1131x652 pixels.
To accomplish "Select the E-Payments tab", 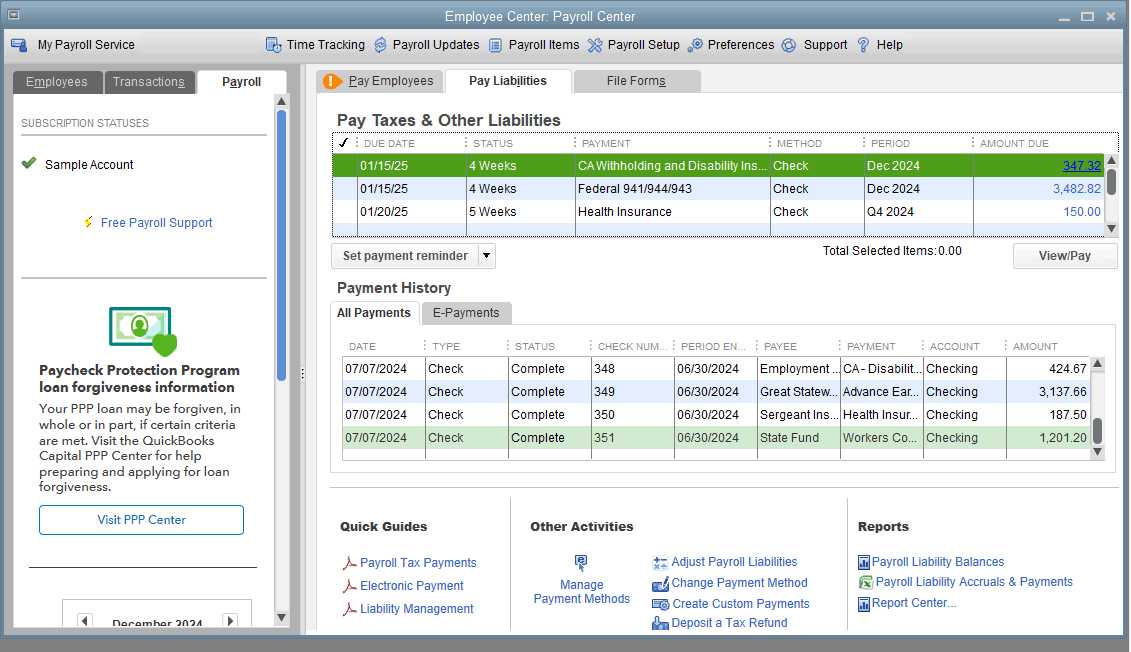I will (x=466, y=313).
